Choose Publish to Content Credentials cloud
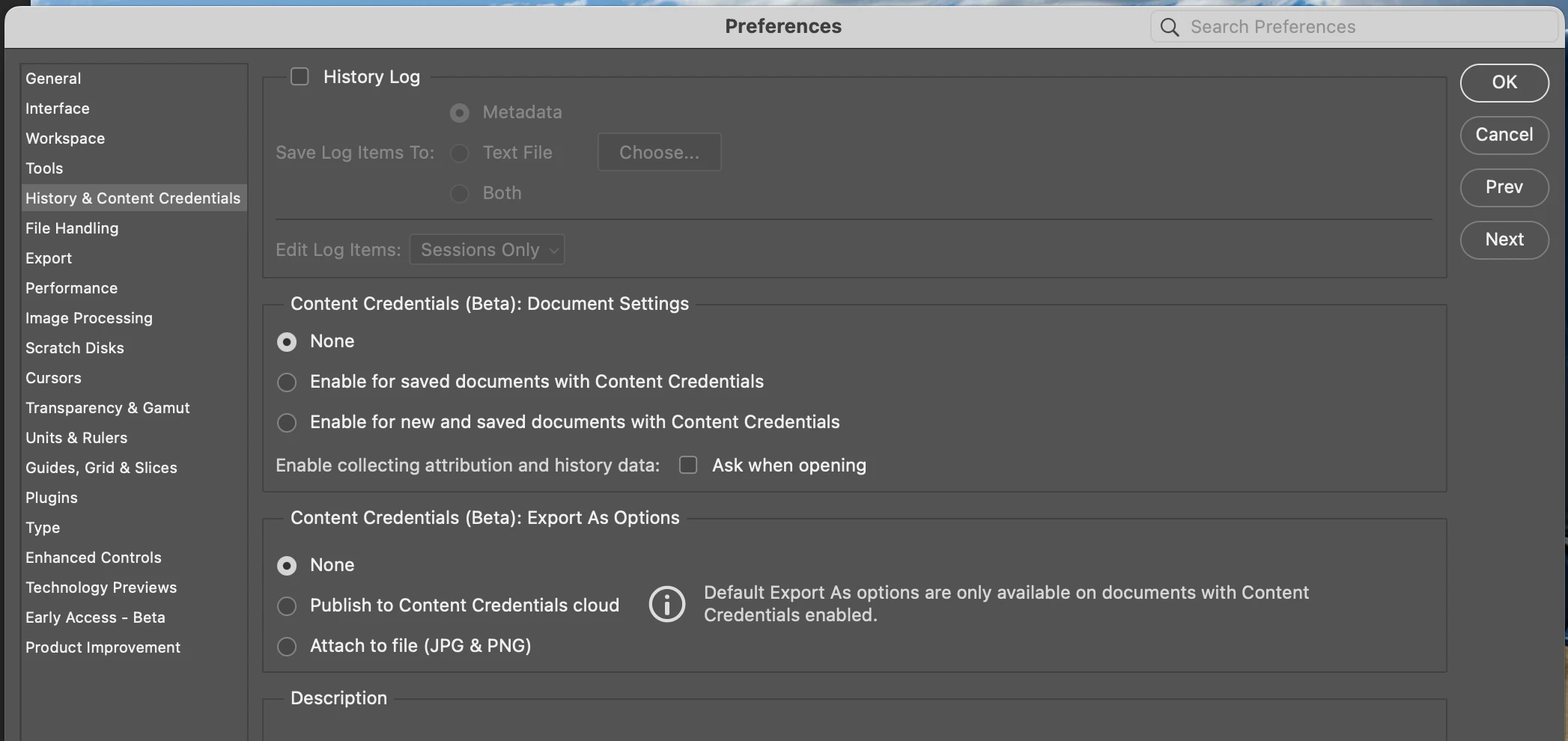This screenshot has width=1568, height=741. (x=287, y=606)
